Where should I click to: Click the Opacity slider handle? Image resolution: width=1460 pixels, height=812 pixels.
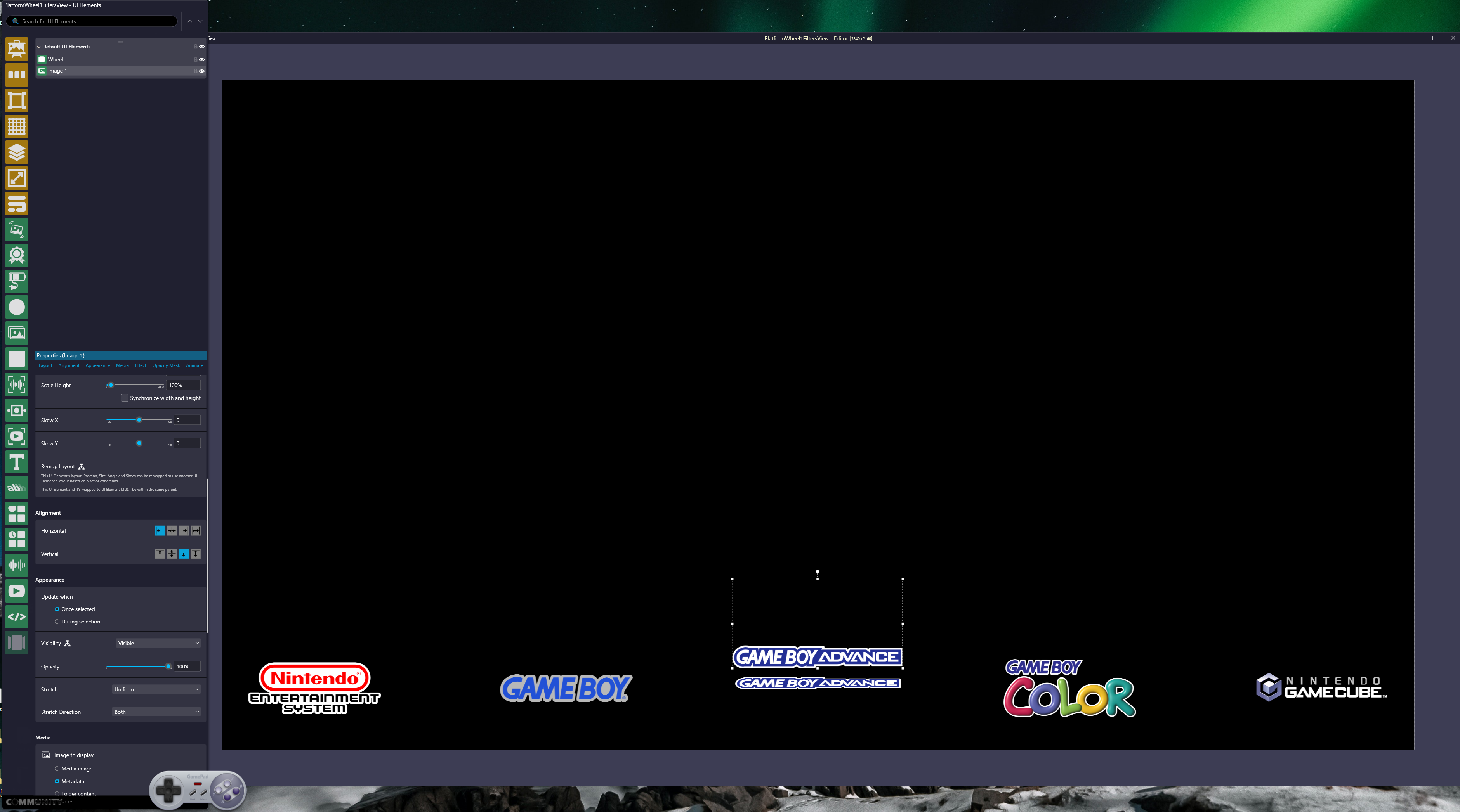click(168, 667)
